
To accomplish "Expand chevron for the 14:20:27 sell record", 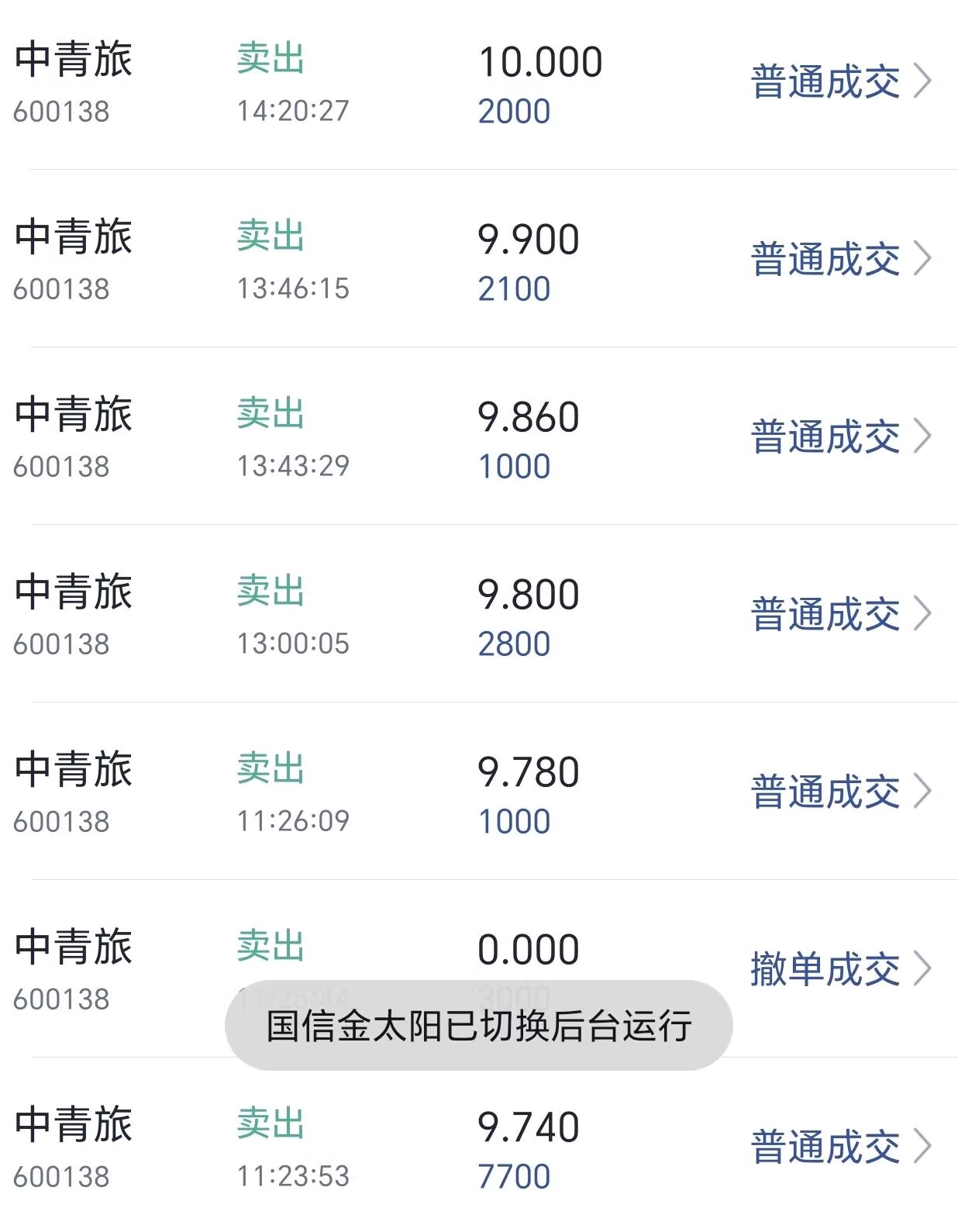I will (x=922, y=81).
